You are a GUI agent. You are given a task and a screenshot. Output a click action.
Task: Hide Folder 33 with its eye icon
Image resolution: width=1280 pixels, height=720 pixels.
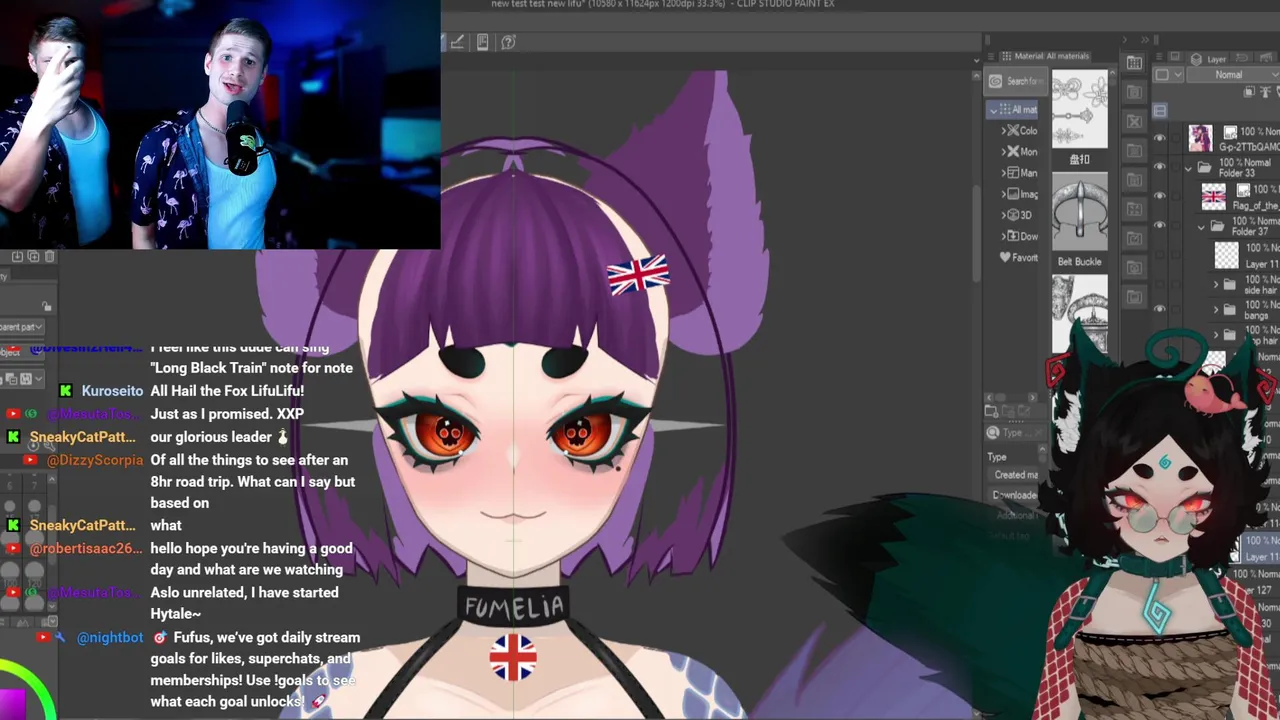(1160, 167)
